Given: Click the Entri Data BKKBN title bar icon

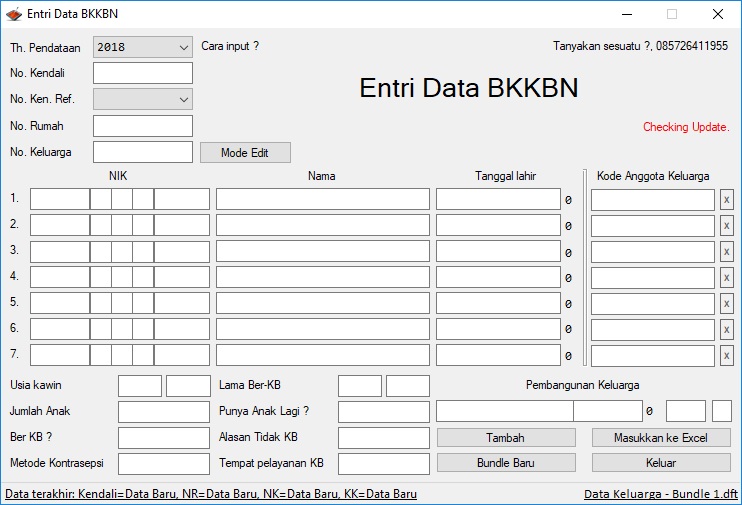Looking at the screenshot, I should 14,14.
